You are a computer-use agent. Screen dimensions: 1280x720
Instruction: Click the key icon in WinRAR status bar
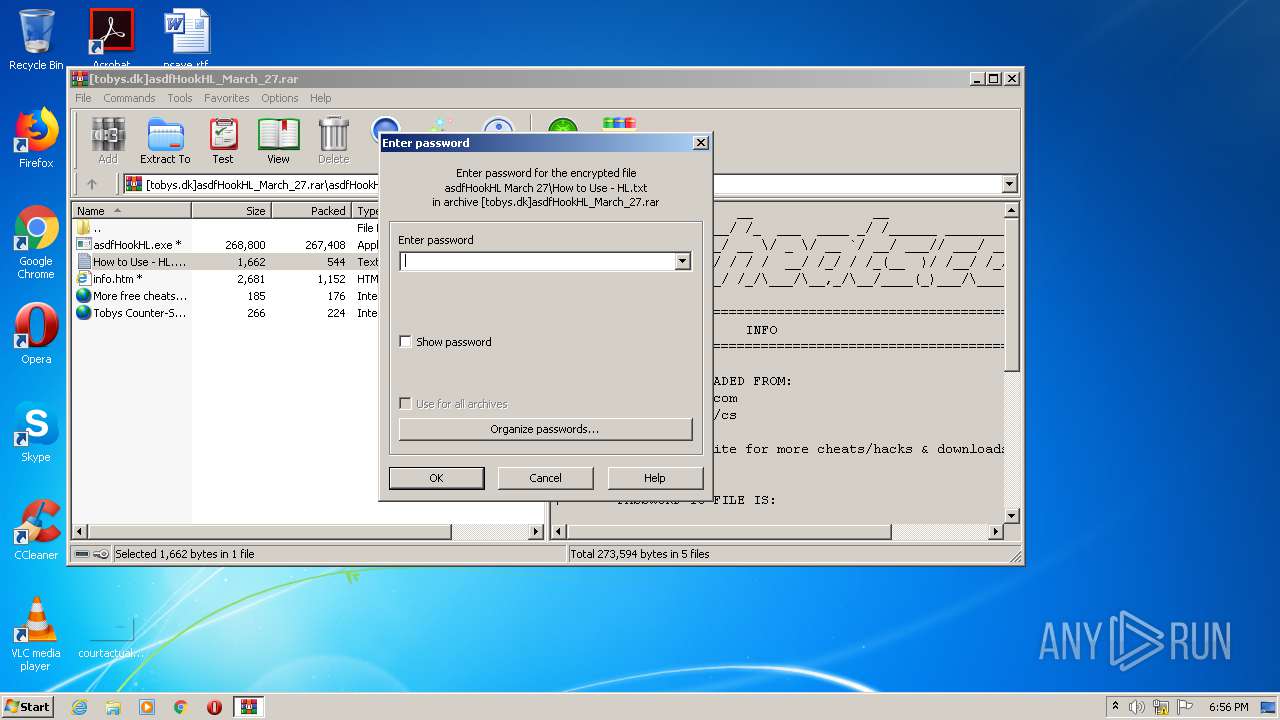[x=101, y=554]
